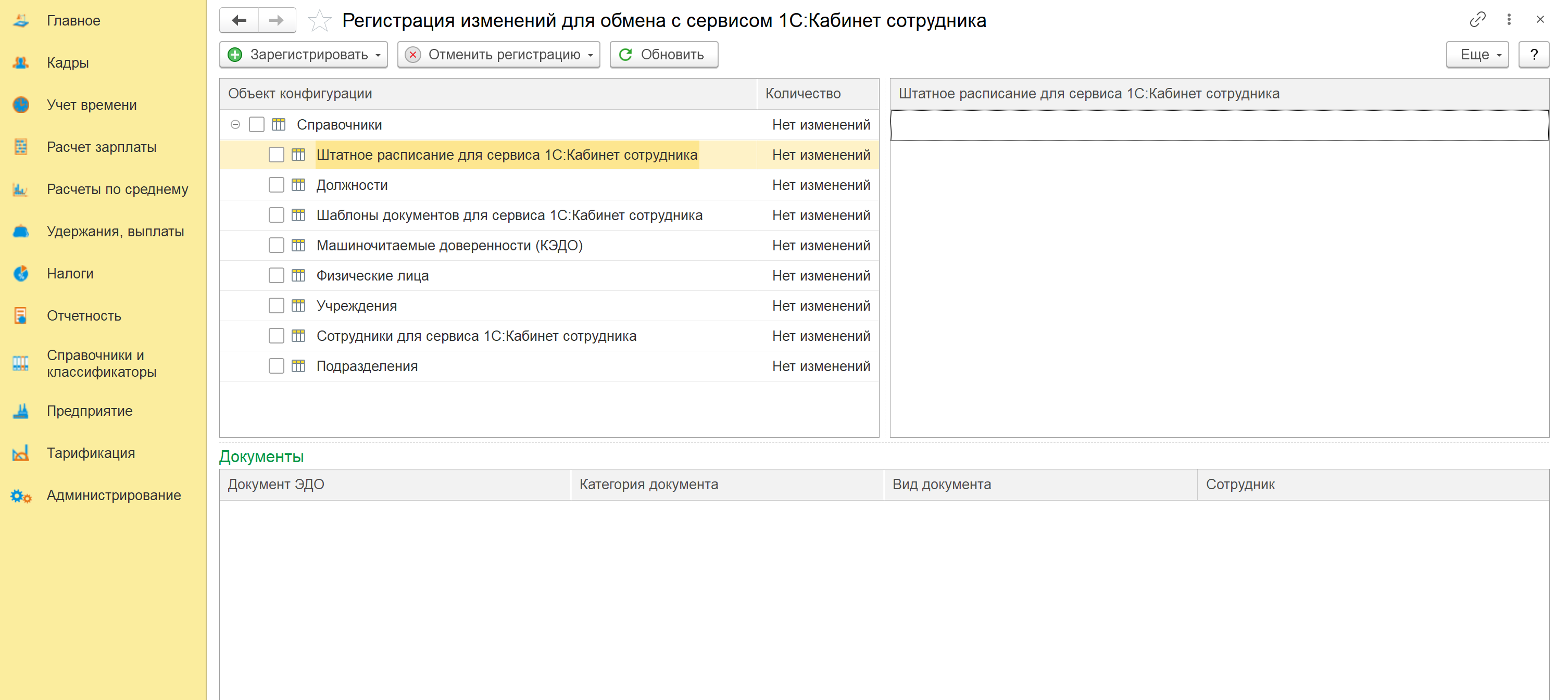Viewport: 1568px width, 700px height.
Task: Open Расчет зарплаты in the sidebar
Action: point(102,147)
